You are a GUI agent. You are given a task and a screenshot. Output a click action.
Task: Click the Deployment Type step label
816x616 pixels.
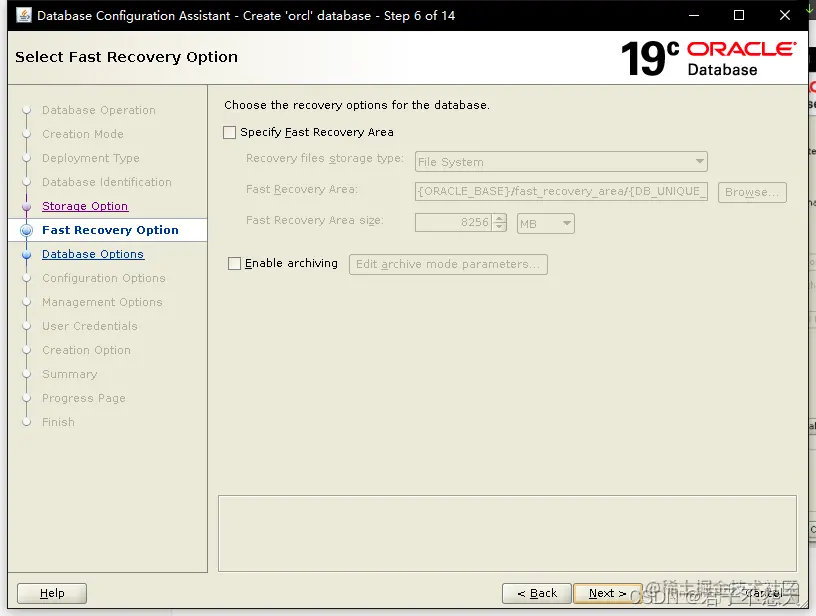pyautogui.click(x=91, y=158)
